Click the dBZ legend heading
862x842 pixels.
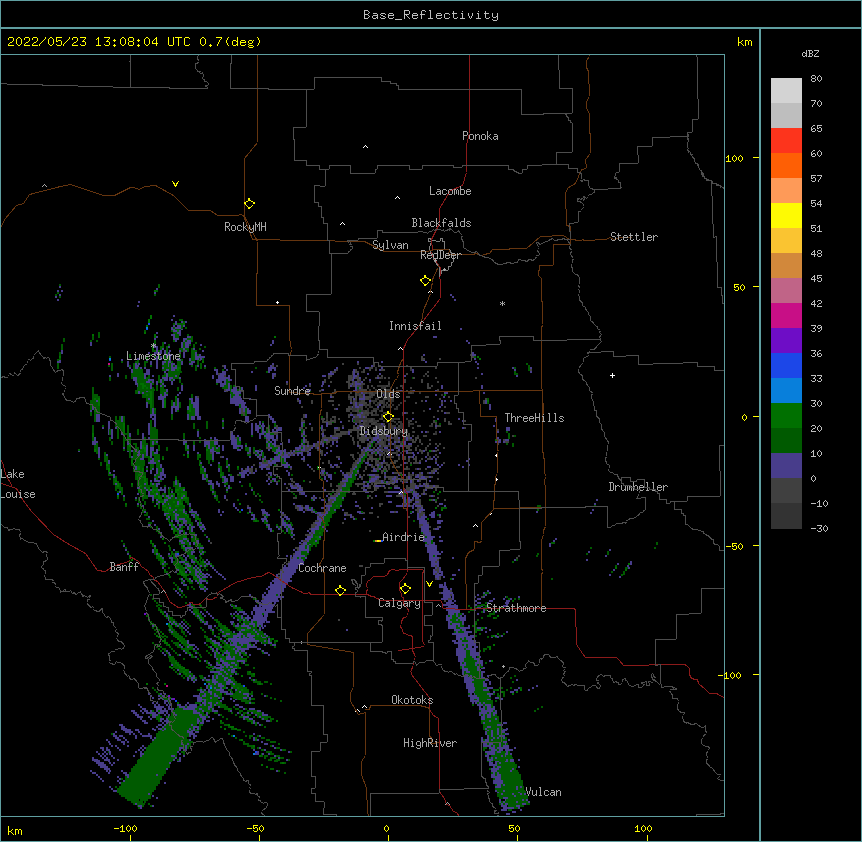810,53
